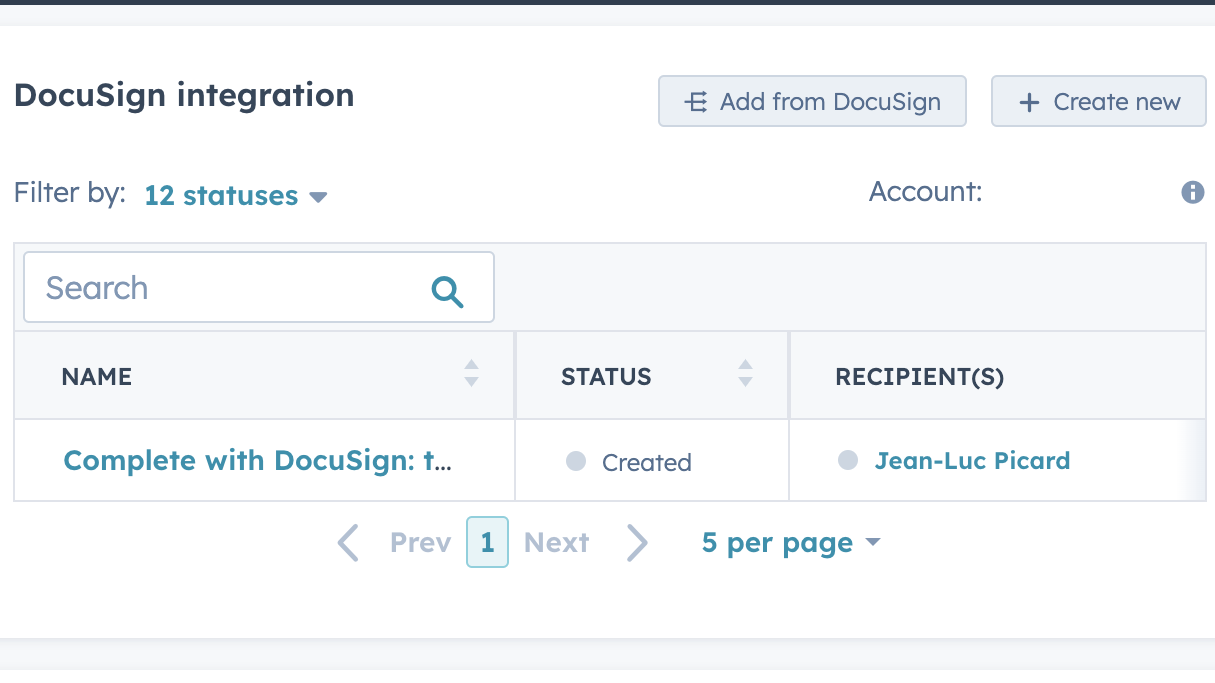The image size is (1215, 683).
Task: Select the RECIPIENT(S) column header
Action: pos(918,376)
